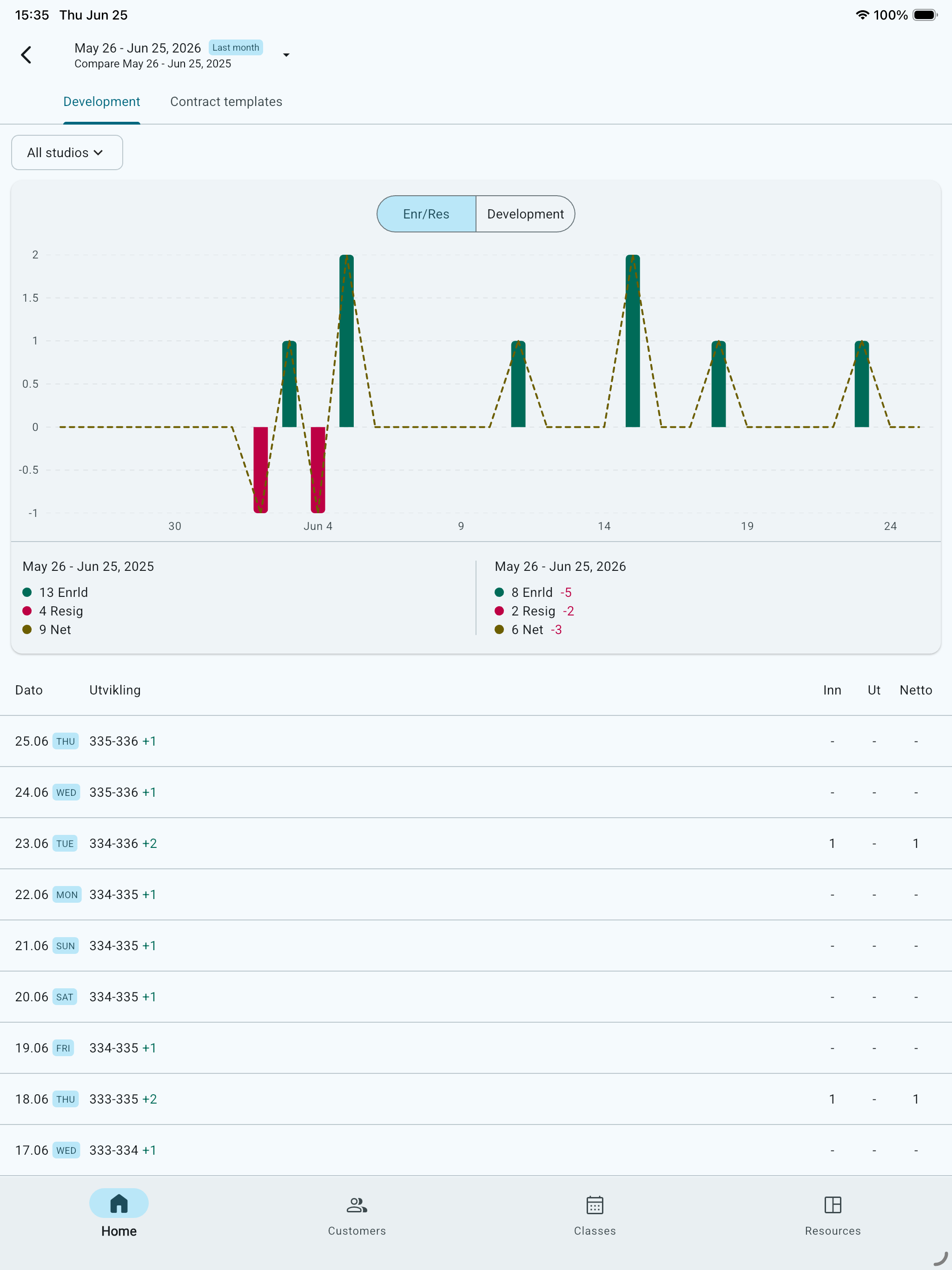952x1270 pixels.
Task: Expand the date range dropdown arrow
Action: [x=286, y=55]
